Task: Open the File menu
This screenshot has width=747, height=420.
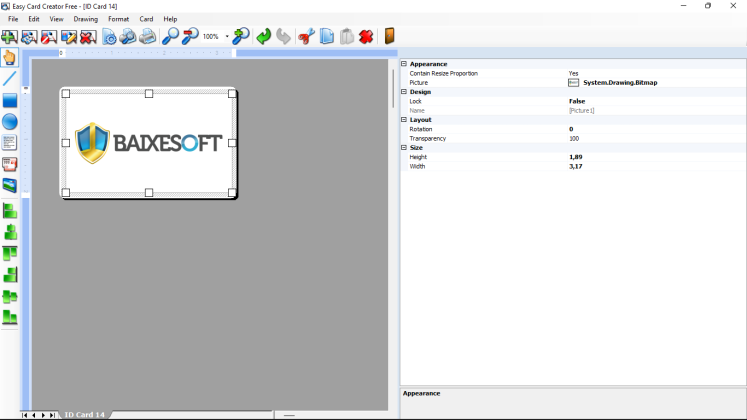Action: point(13,19)
